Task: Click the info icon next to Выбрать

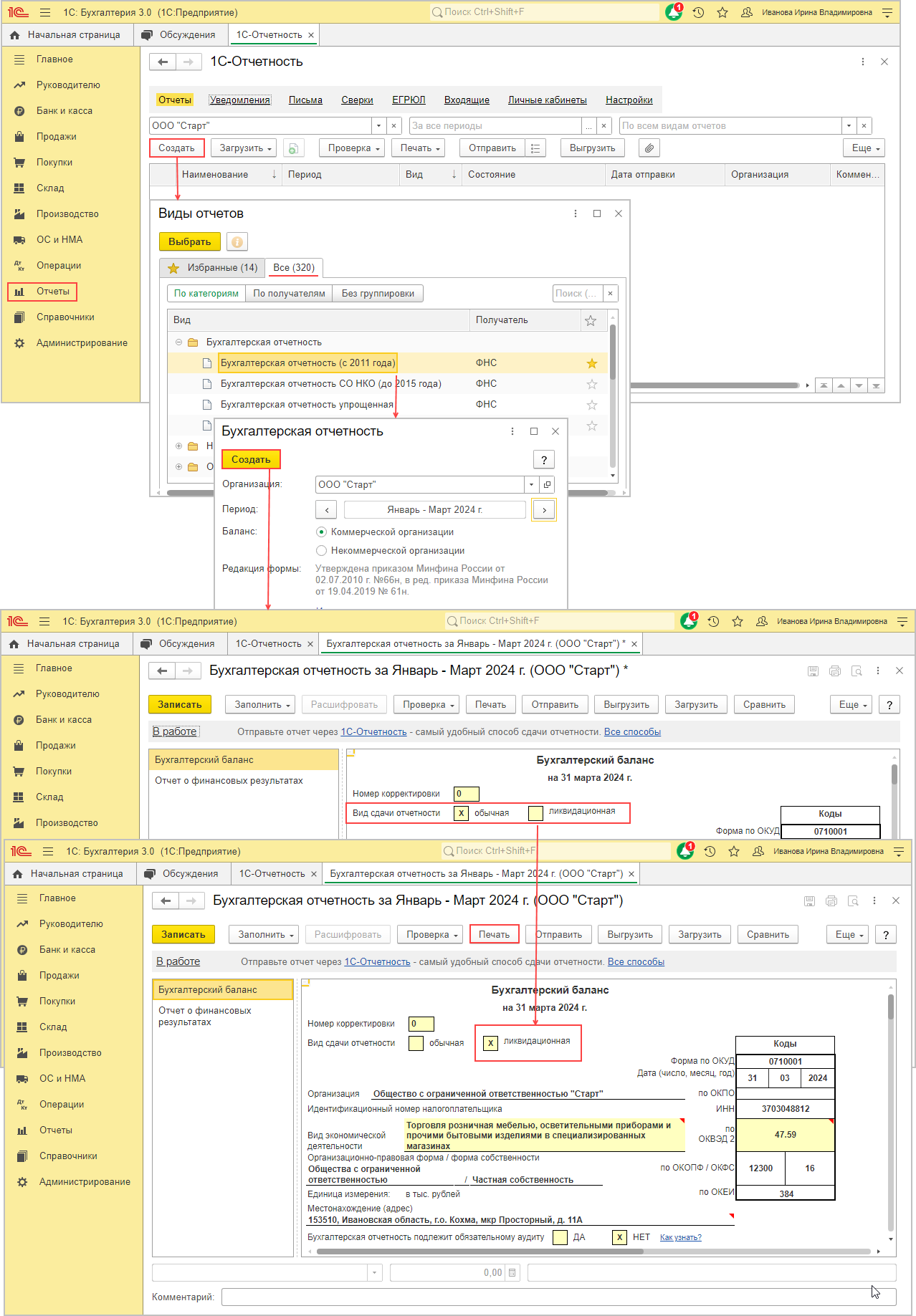Action: pos(237,241)
